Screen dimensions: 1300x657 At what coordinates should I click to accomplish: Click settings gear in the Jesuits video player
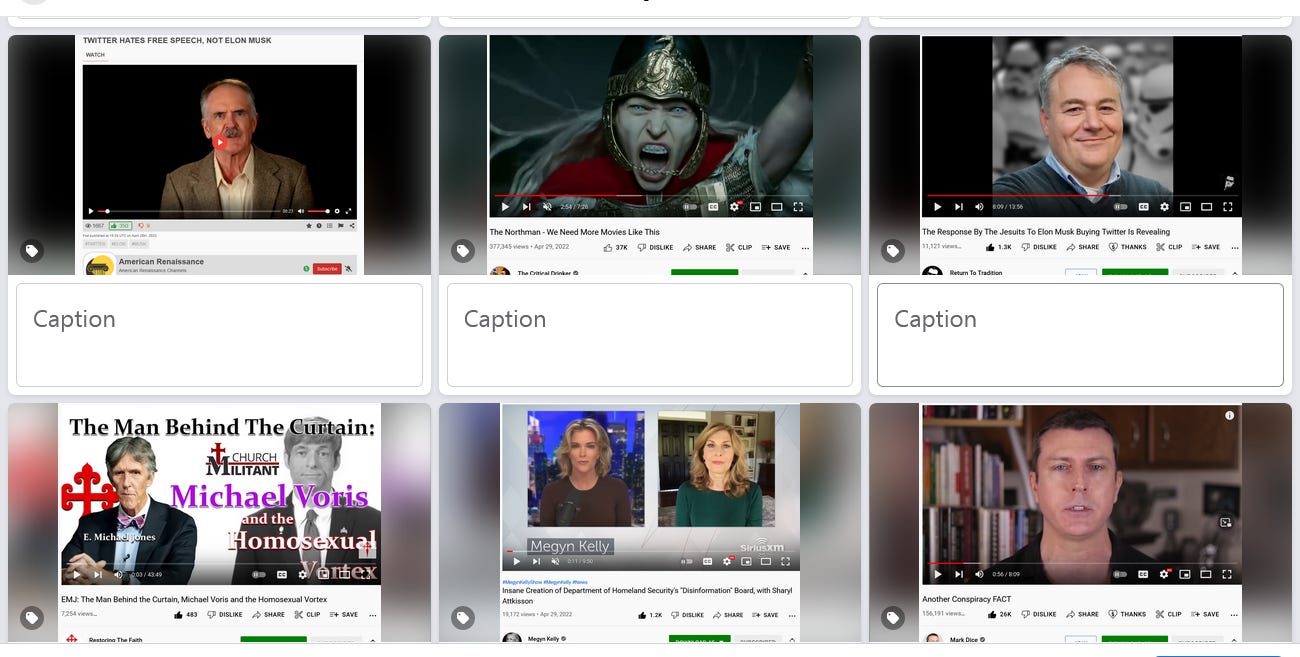click(1164, 207)
